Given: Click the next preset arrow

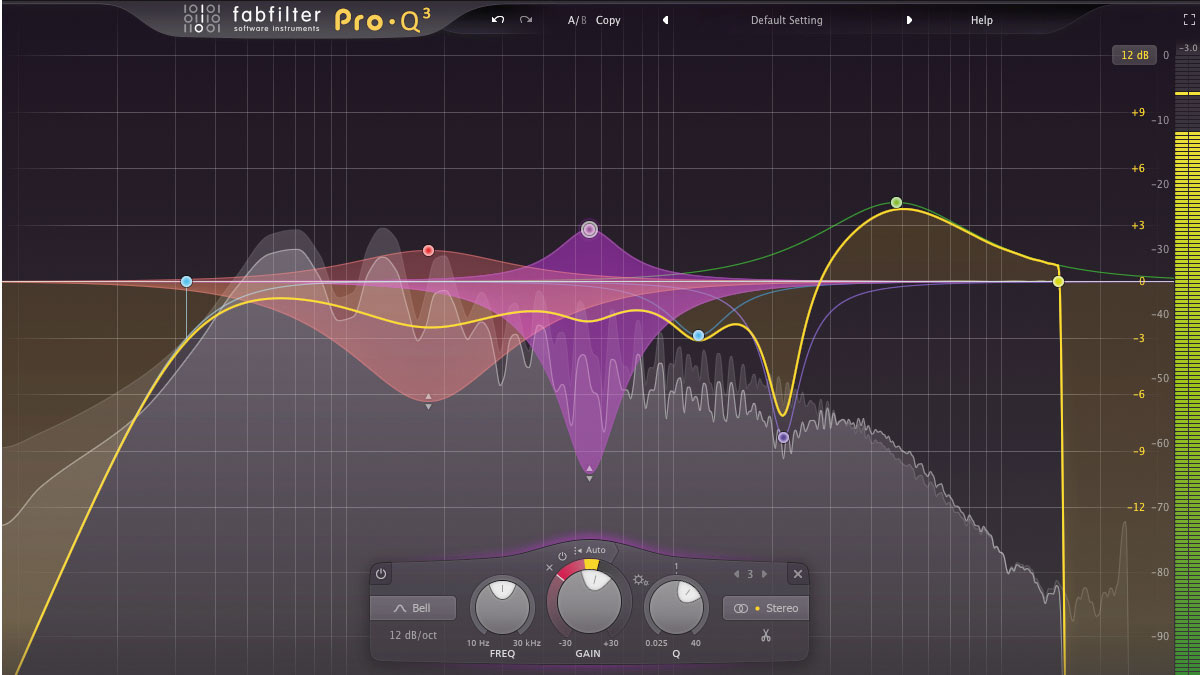Looking at the screenshot, I should (910, 19).
